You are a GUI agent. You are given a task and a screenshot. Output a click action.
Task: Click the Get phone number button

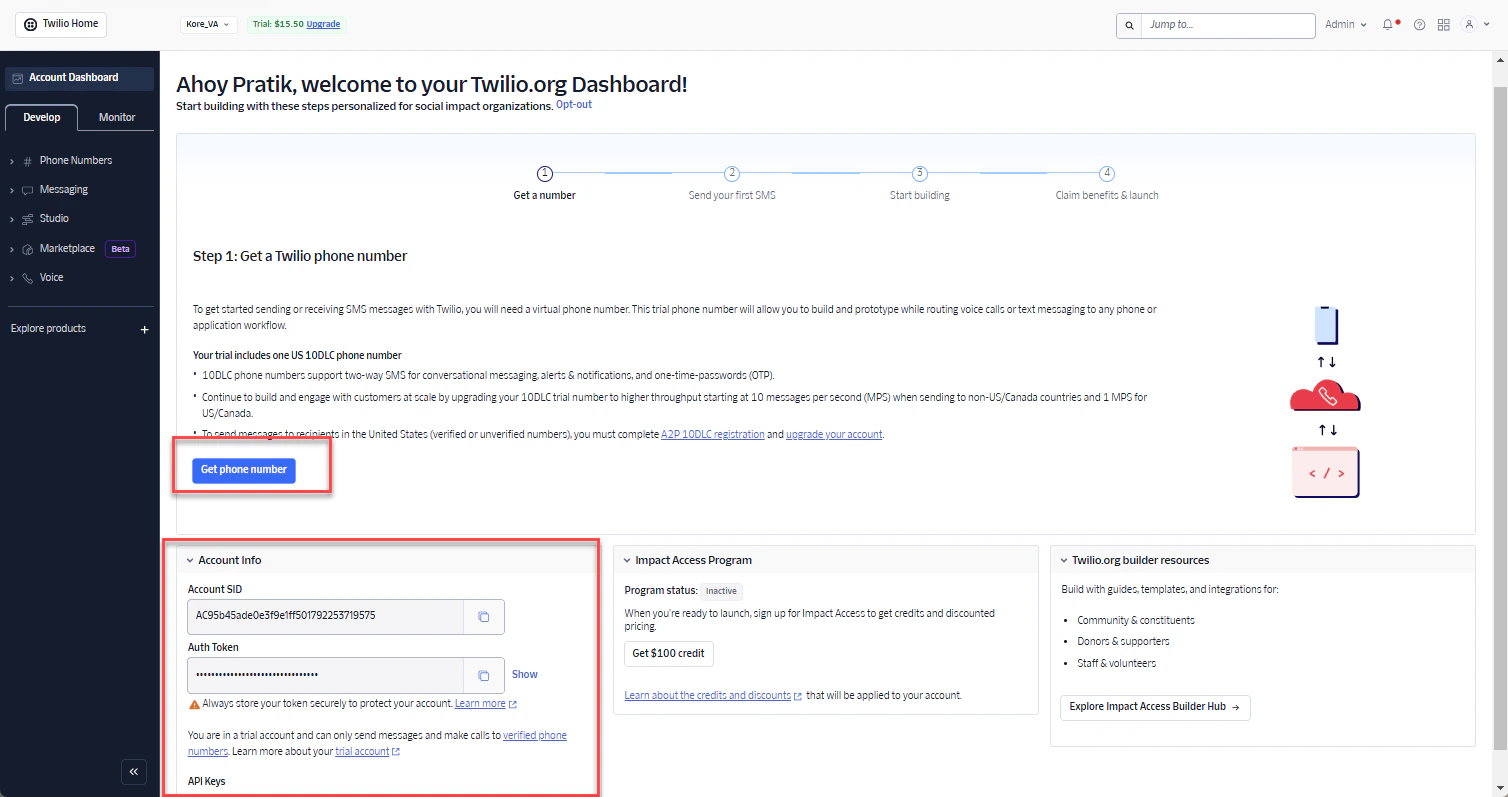click(244, 470)
